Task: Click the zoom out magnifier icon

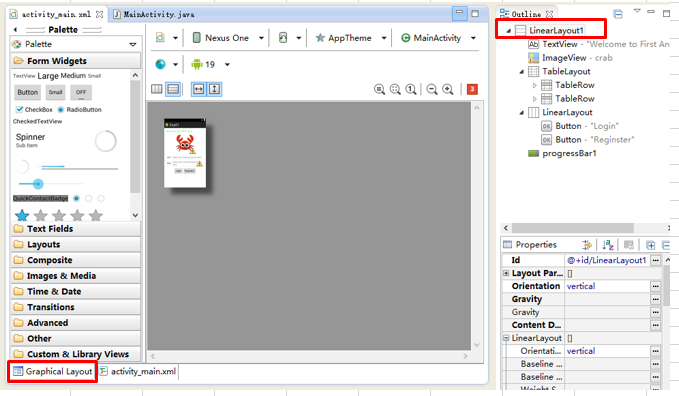Action: 432,89
